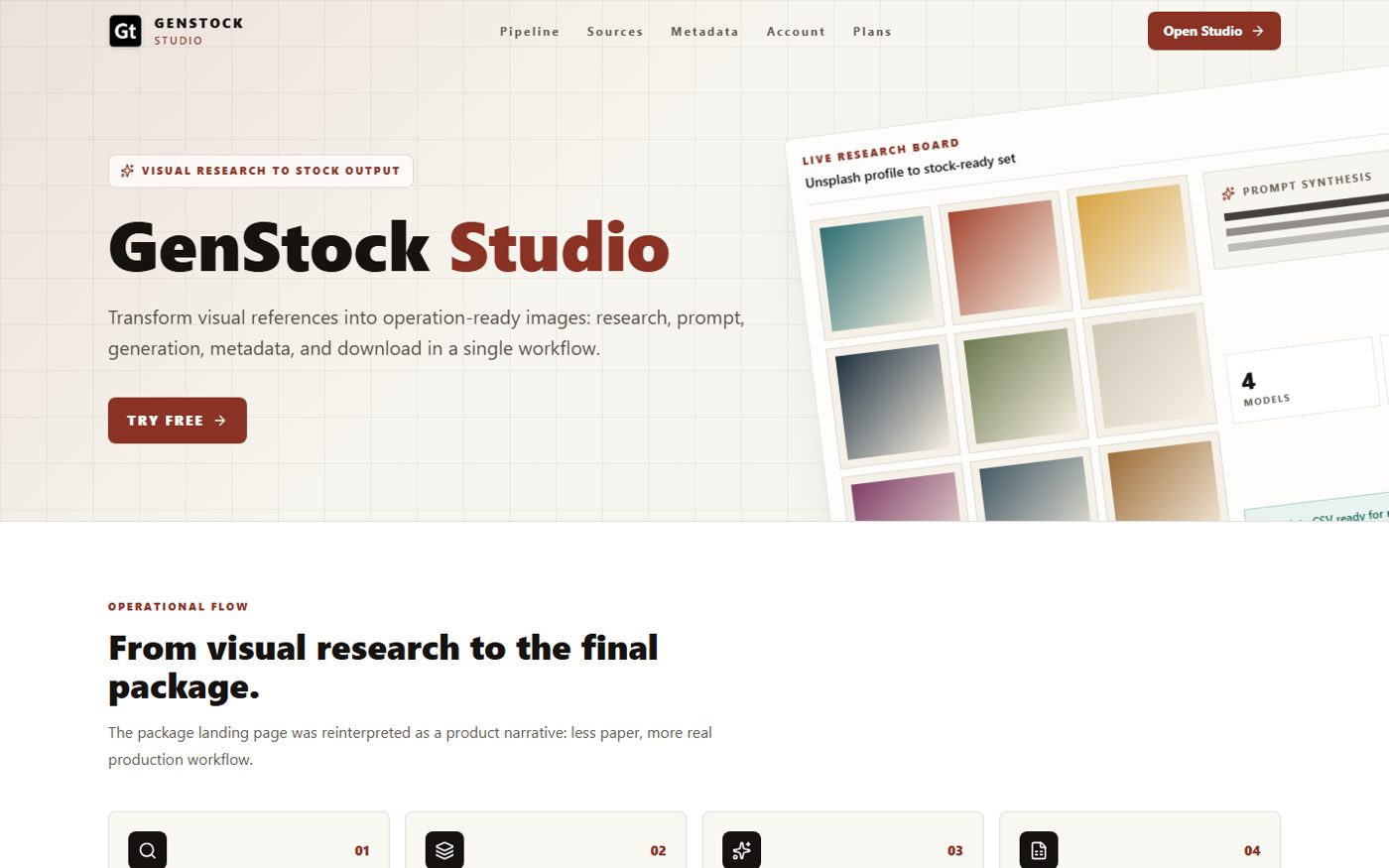Image resolution: width=1389 pixels, height=868 pixels.
Task: Click "The package landing page was reinterpreted" paragraph
Action: point(410,746)
